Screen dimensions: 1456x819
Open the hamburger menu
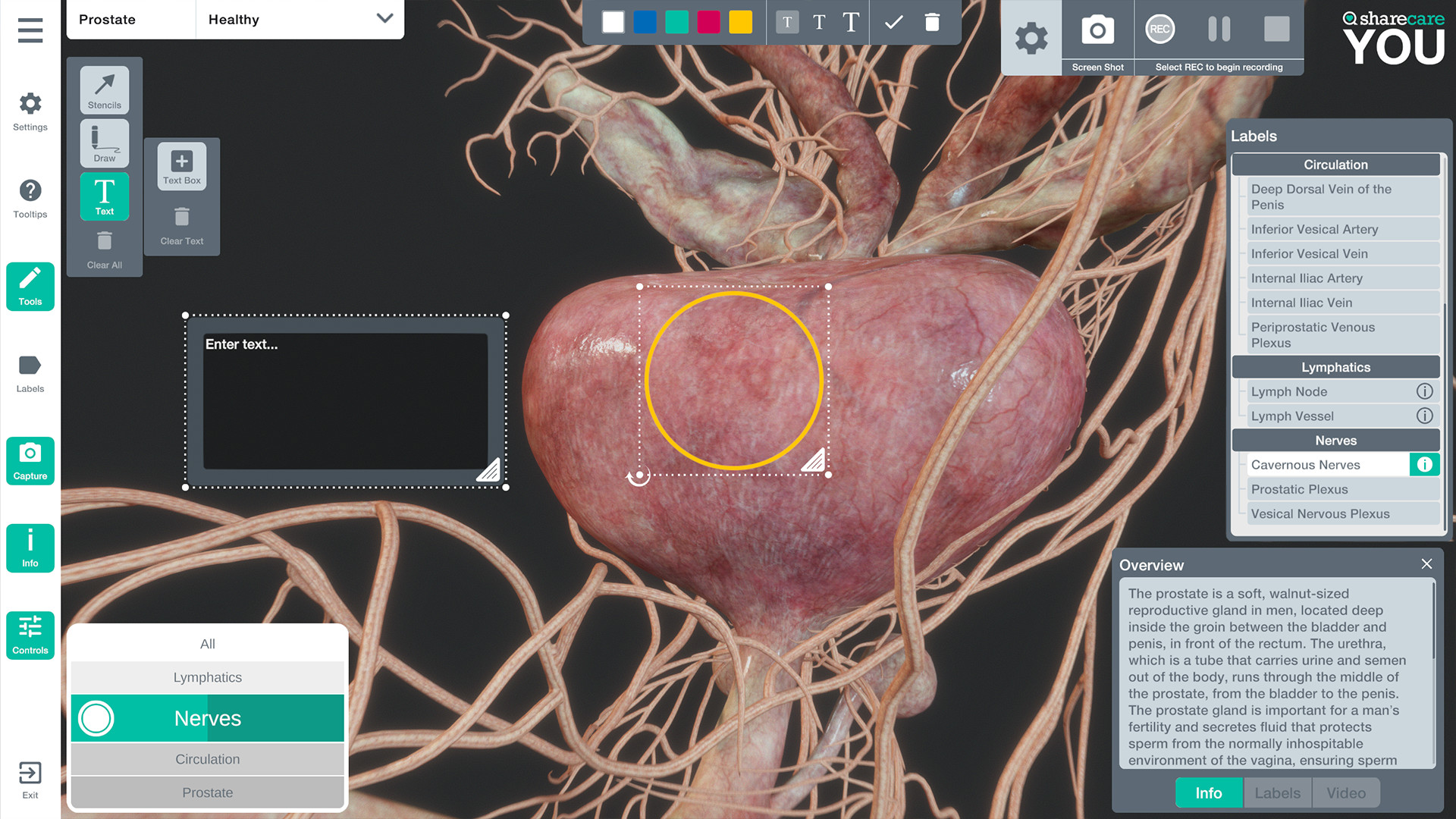pyautogui.click(x=30, y=30)
